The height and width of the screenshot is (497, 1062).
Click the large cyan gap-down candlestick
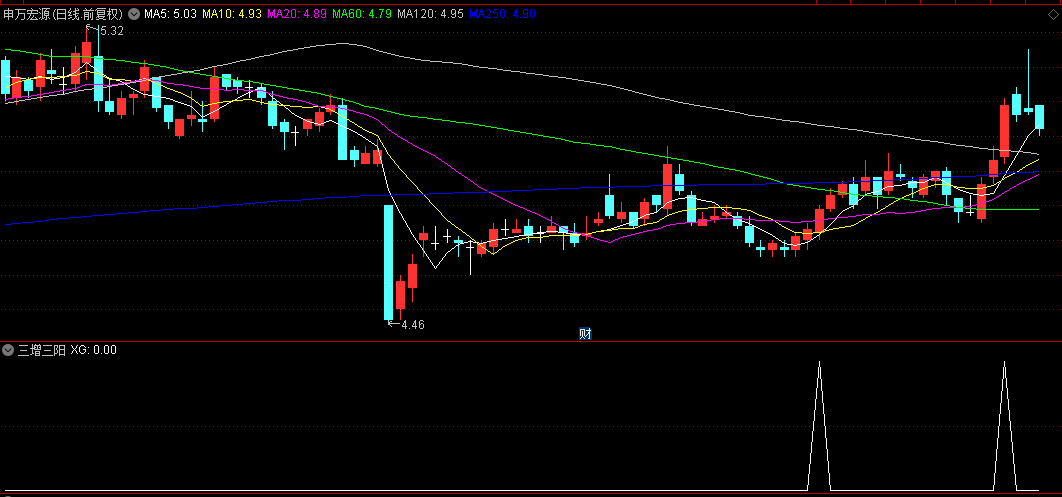click(389, 262)
